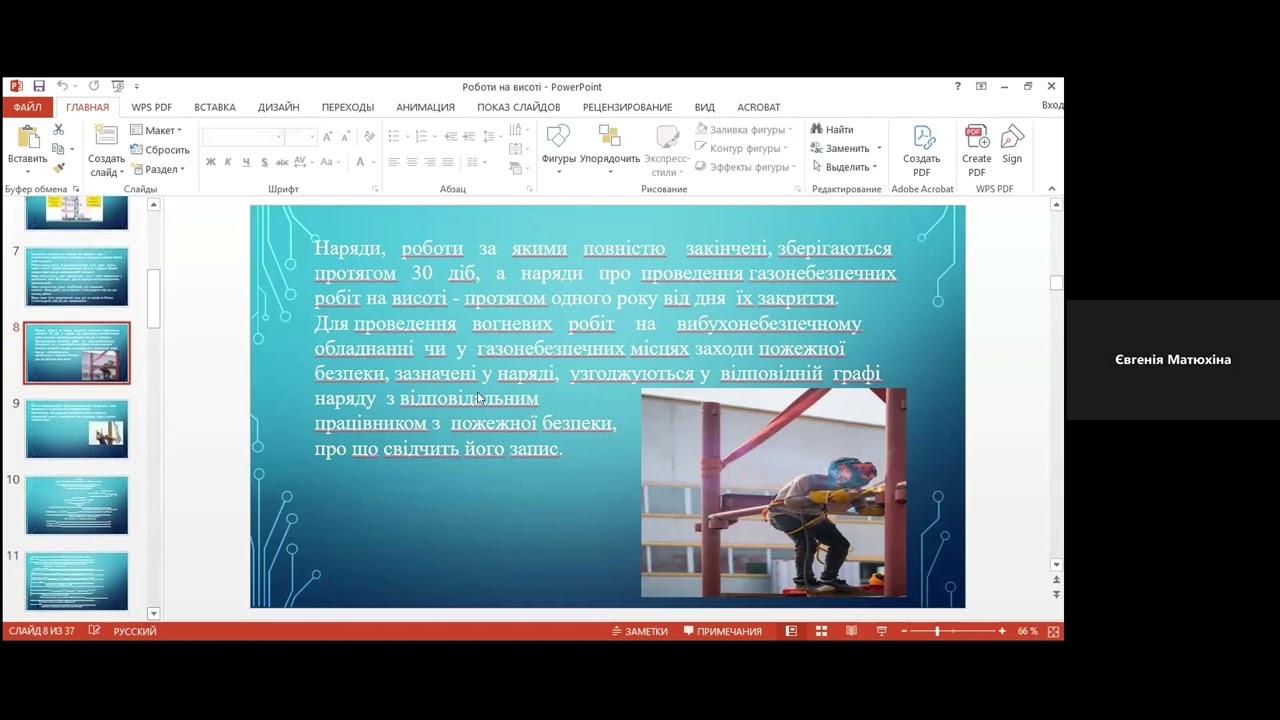1280x720 pixels.
Task: Switch to Slide Sorter view
Action: pos(821,631)
